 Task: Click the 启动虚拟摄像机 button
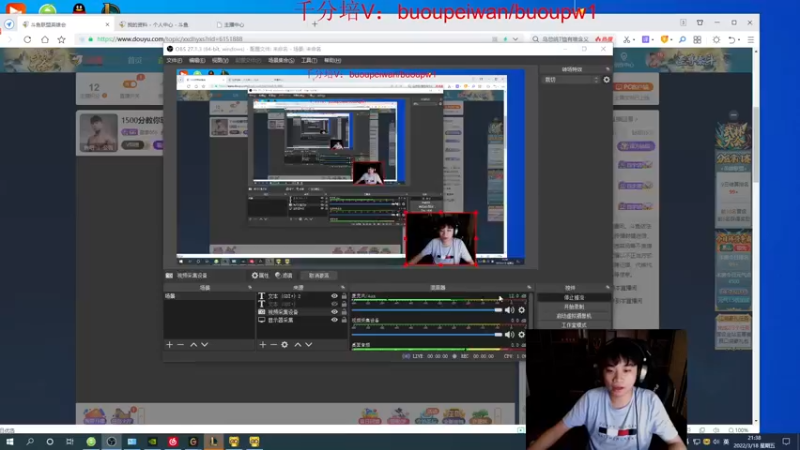tap(574, 316)
